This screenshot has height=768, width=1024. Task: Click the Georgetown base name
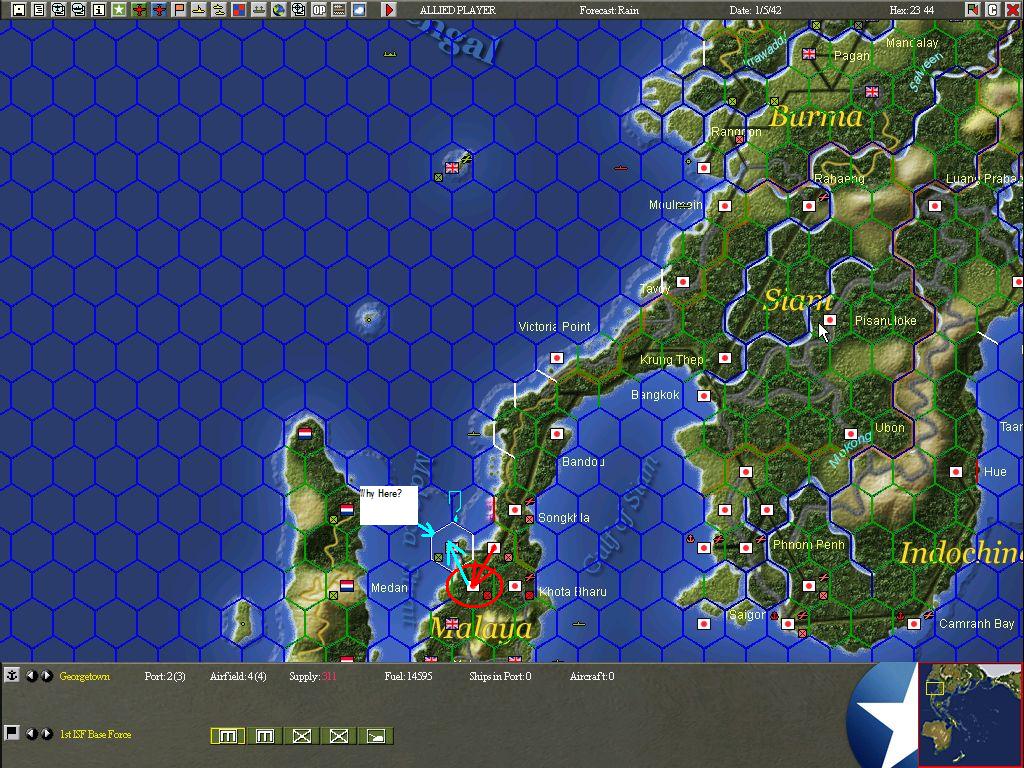pyautogui.click(x=85, y=677)
